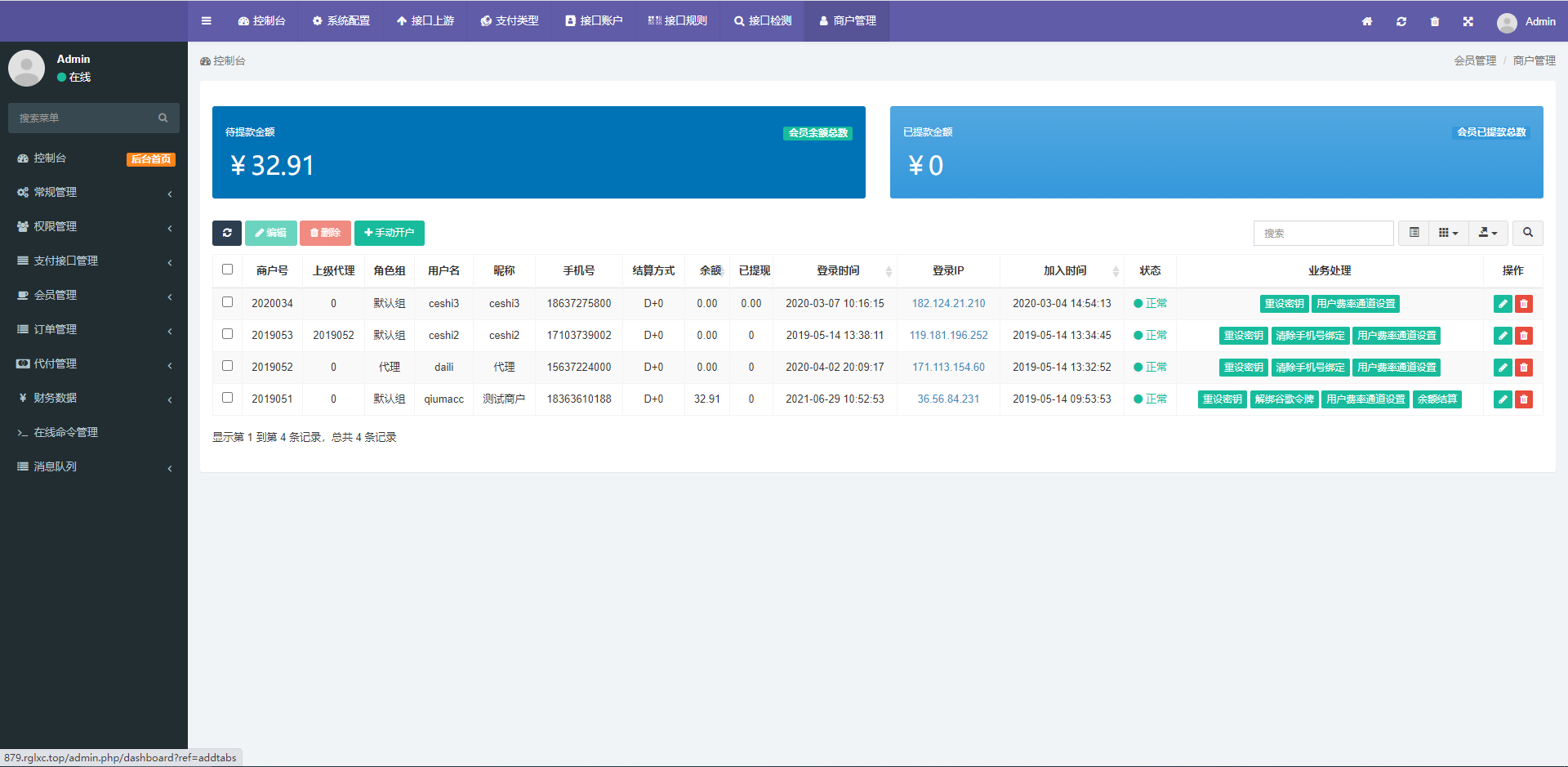Select the refresh icon above the merchant table
The width and height of the screenshot is (1568, 767).
[227, 233]
